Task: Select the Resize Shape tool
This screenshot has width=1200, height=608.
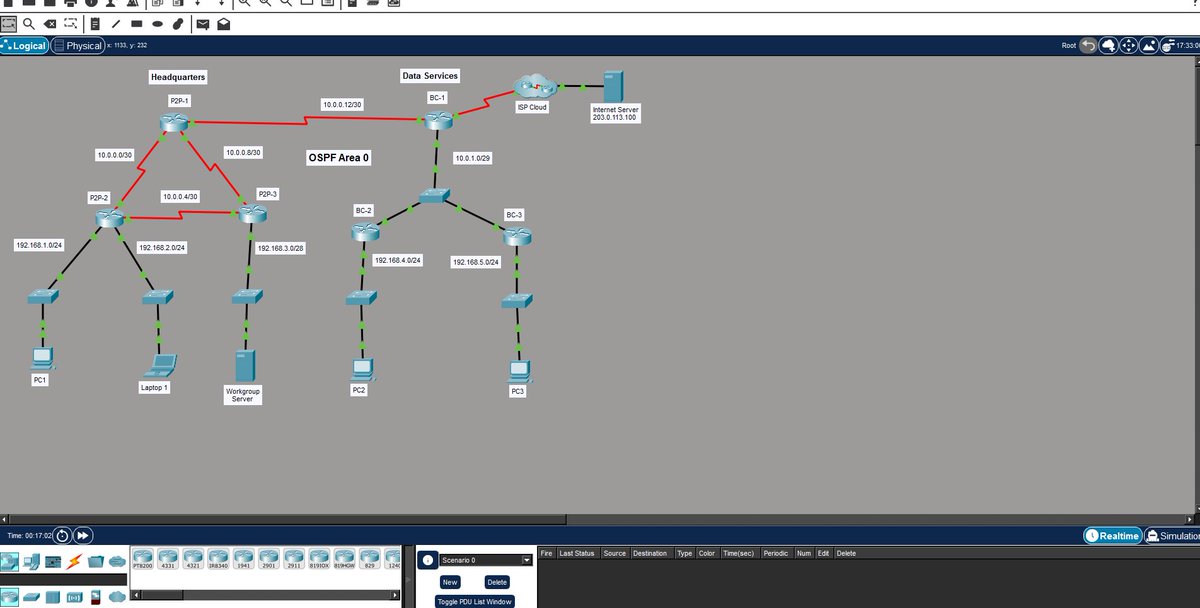Action: pyautogui.click(x=71, y=23)
